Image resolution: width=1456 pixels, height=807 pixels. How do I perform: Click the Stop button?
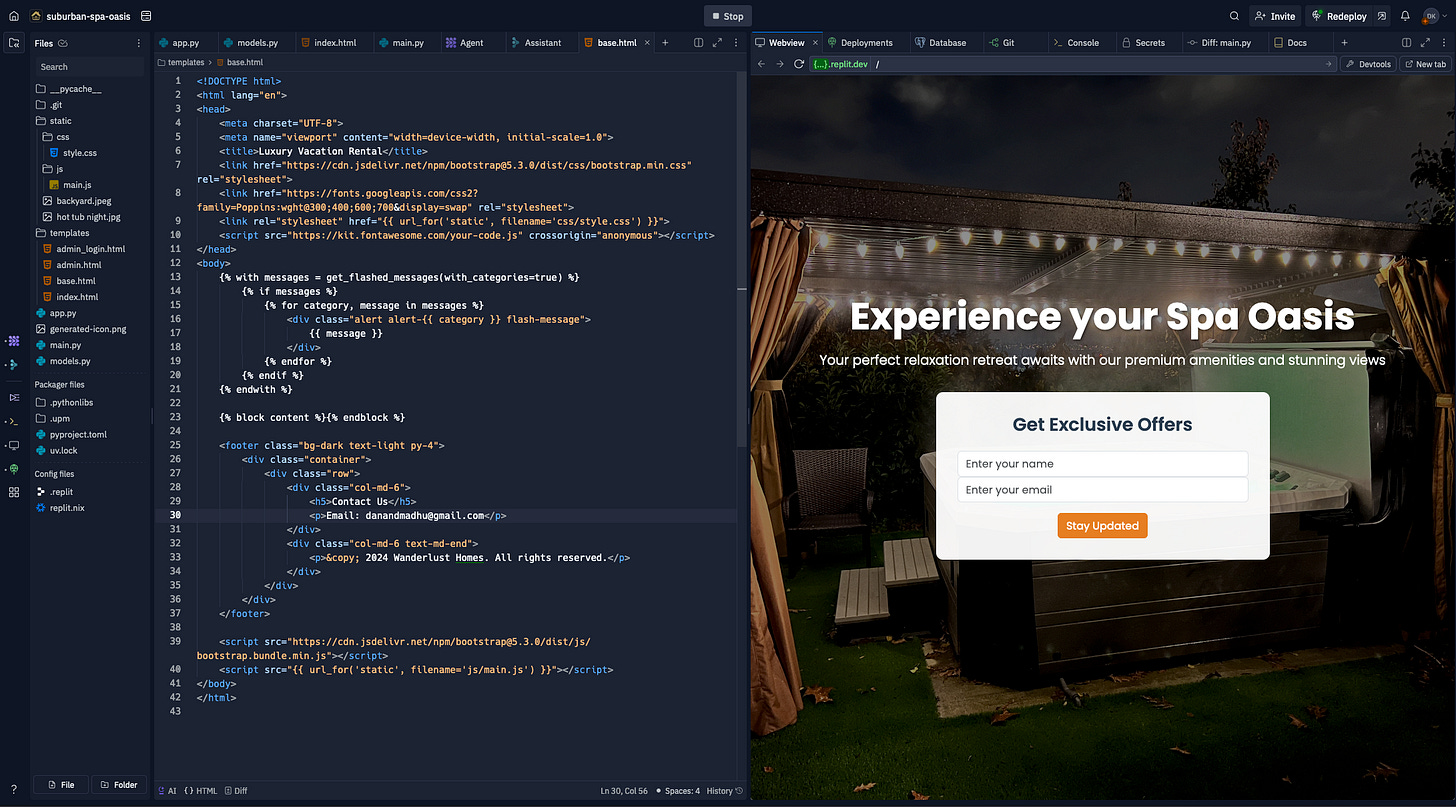click(727, 16)
